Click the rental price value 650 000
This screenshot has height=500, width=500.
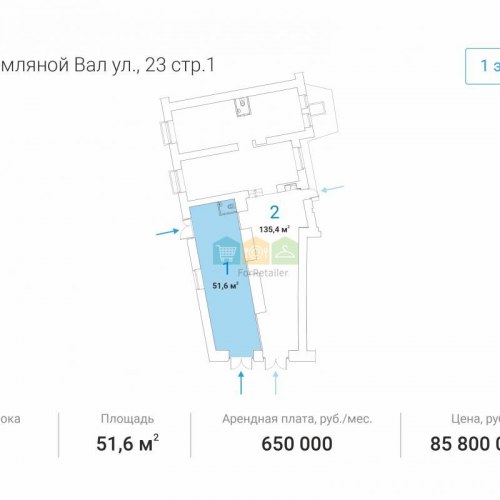pyautogui.click(x=297, y=444)
